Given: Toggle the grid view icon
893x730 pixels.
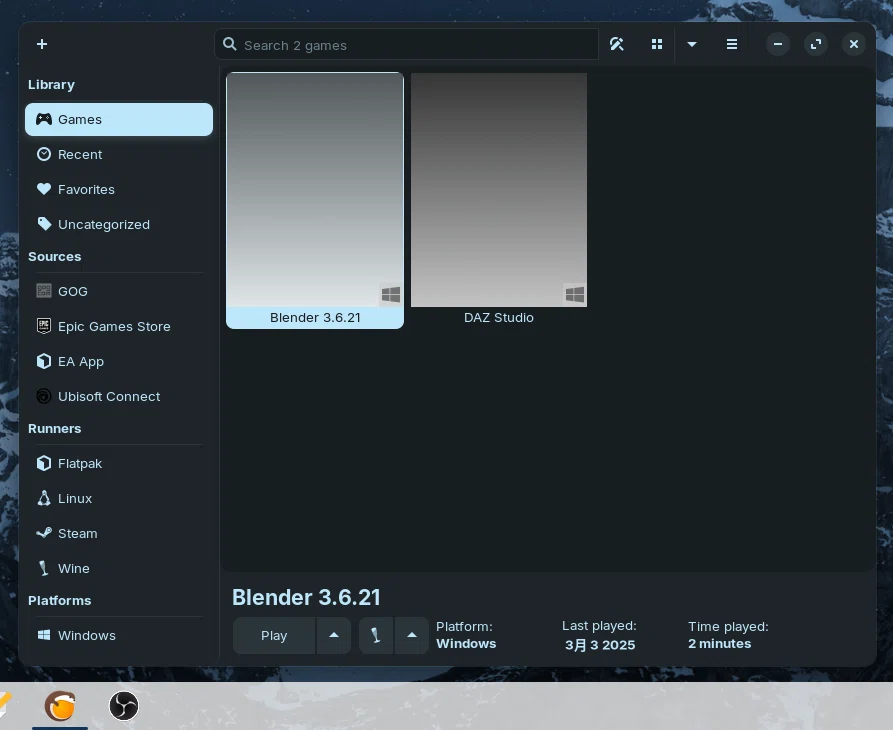Looking at the screenshot, I should coord(657,44).
